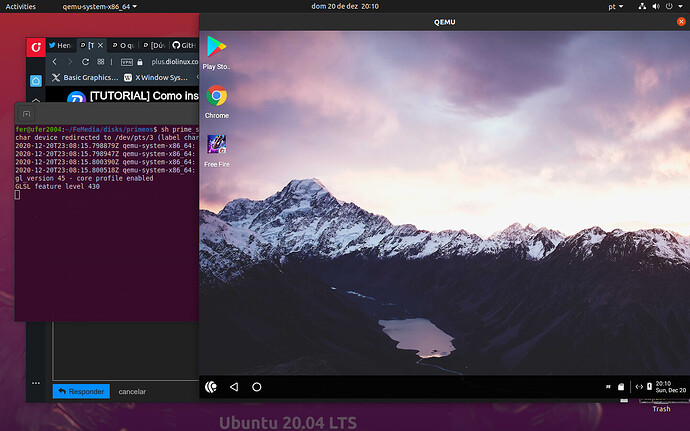Screen dimensions: 690x431
Task: Close the QEMU window
Action: pos(681,22)
